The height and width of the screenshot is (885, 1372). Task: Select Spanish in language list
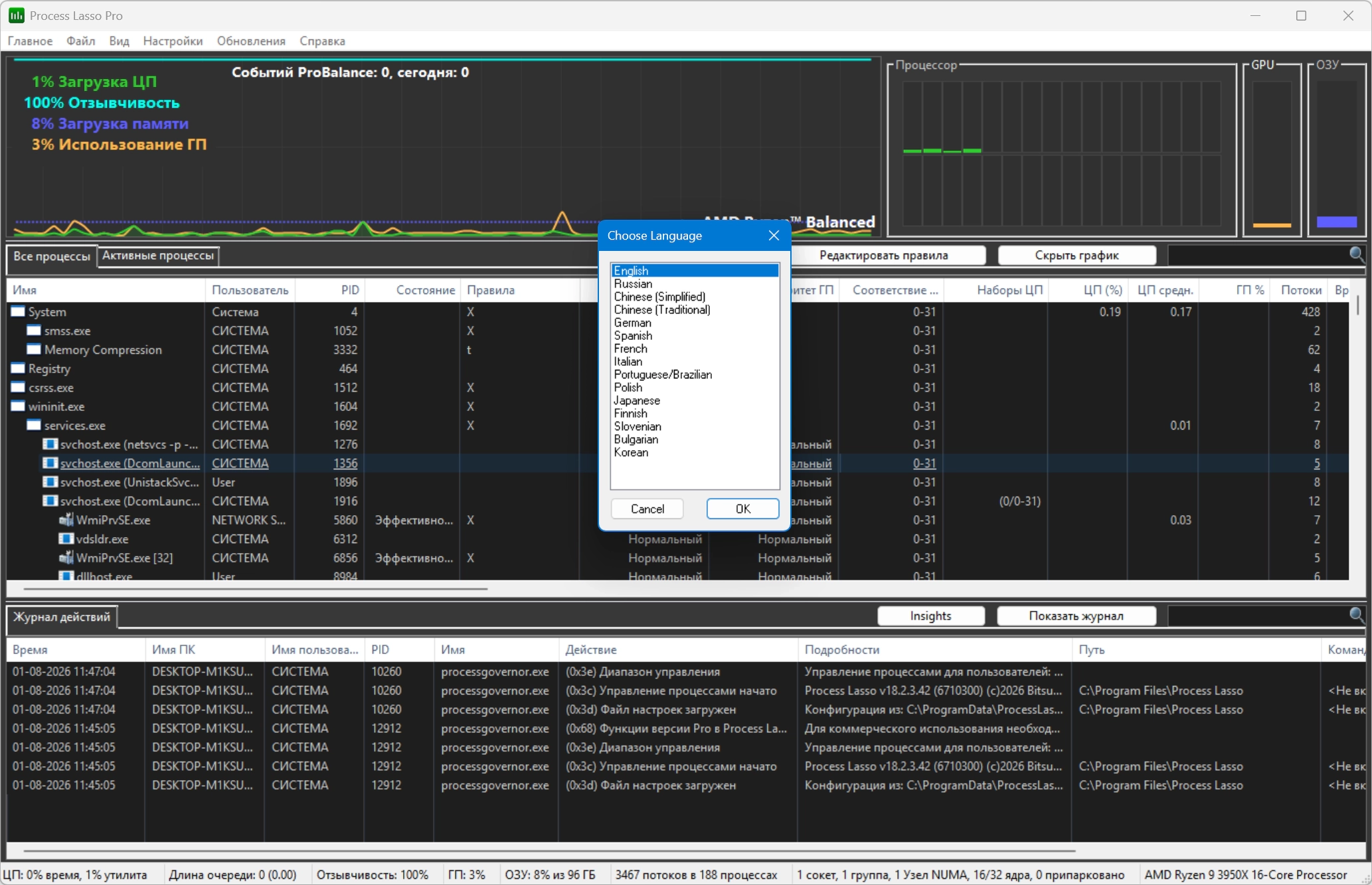(695, 335)
